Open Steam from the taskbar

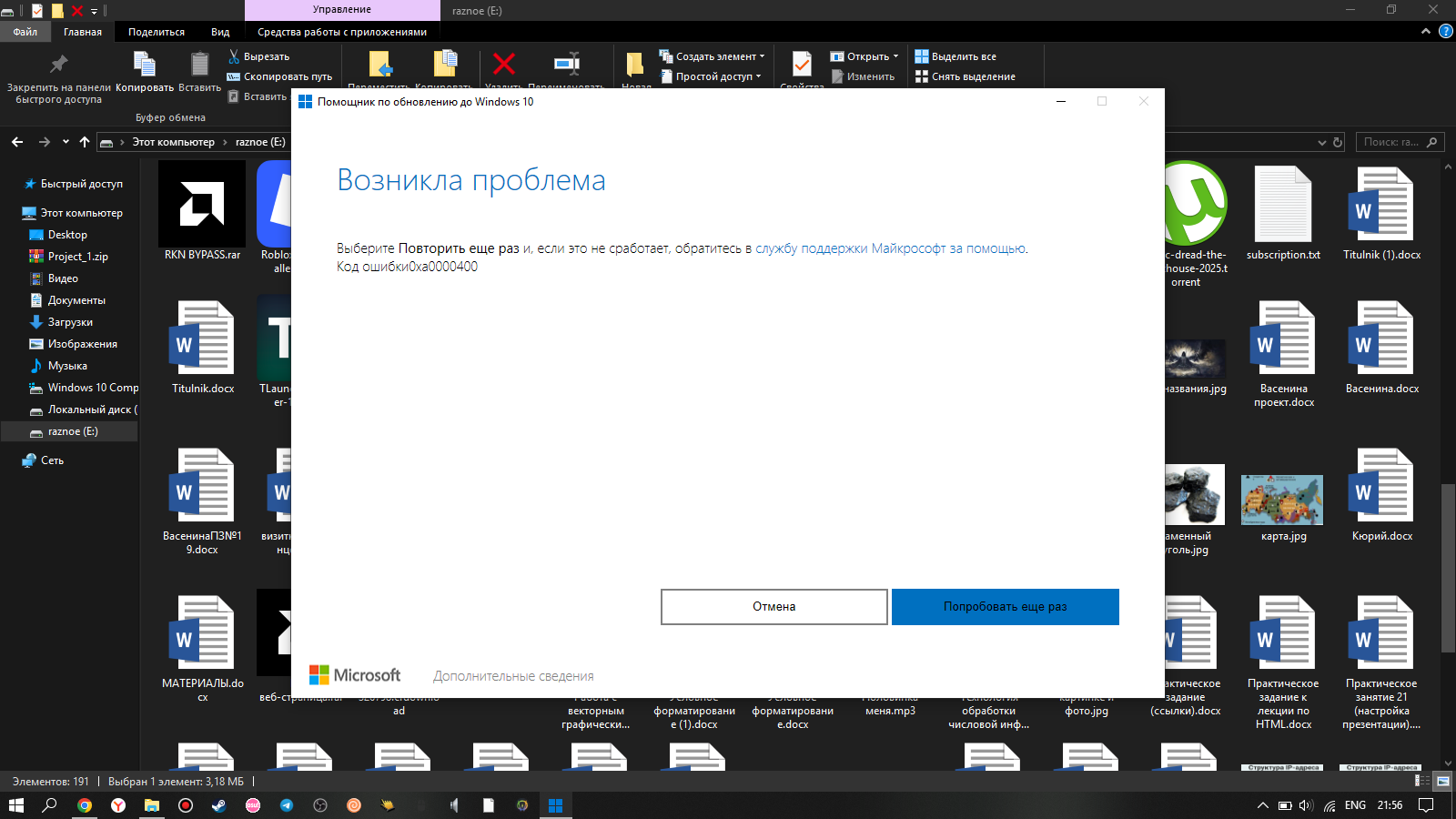219,805
